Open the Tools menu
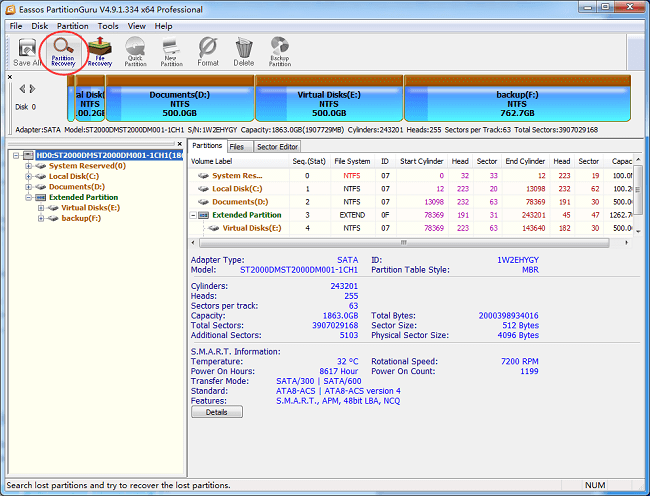The width and height of the screenshot is (650, 496). pos(108,26)
